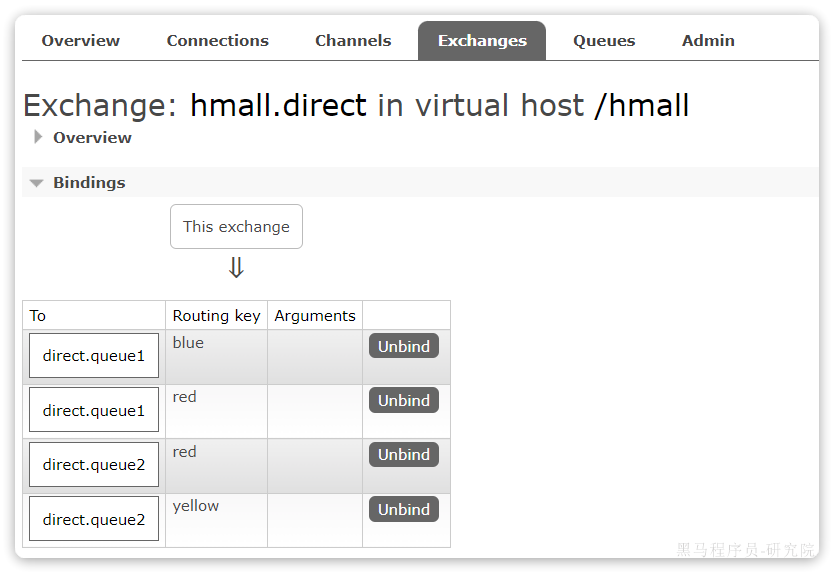This screenshot has width=834, height=575.
Task: Open direct.queue1 link in blue binding row
Action: pos(94,356)
